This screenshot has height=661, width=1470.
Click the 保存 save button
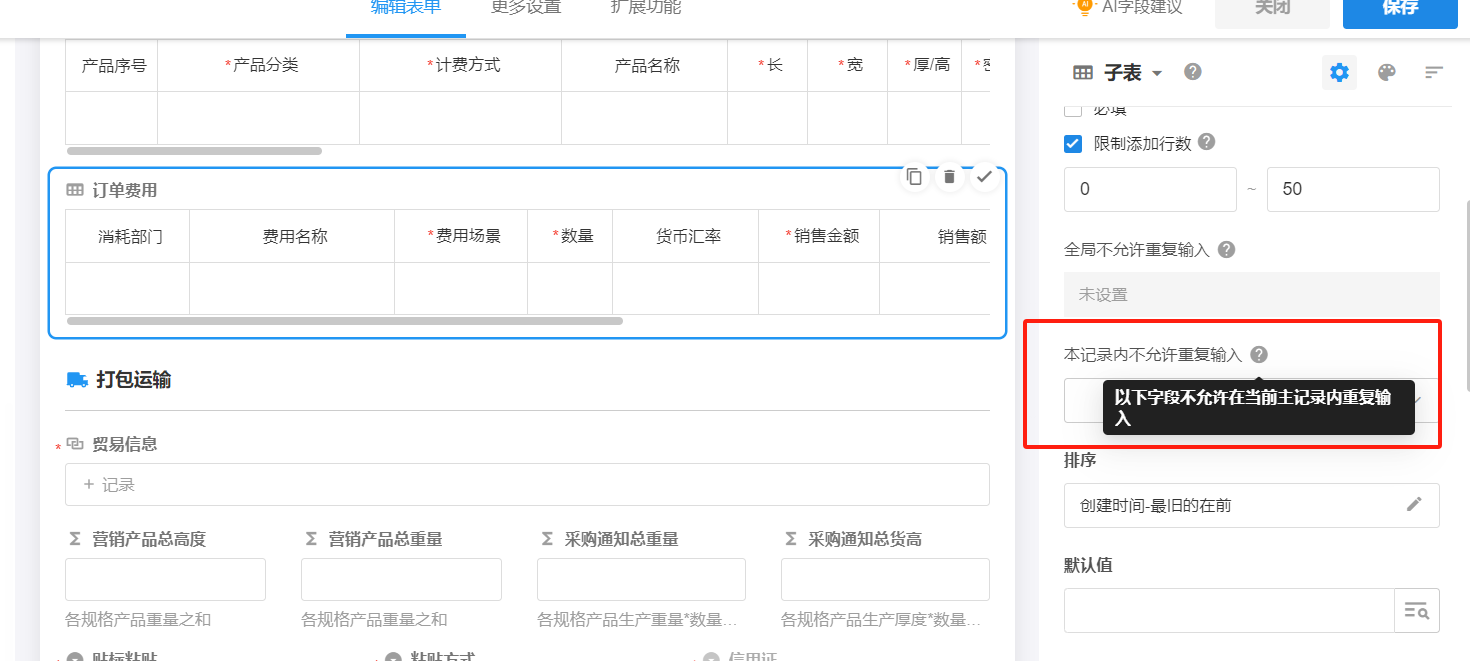(1399, 9)
